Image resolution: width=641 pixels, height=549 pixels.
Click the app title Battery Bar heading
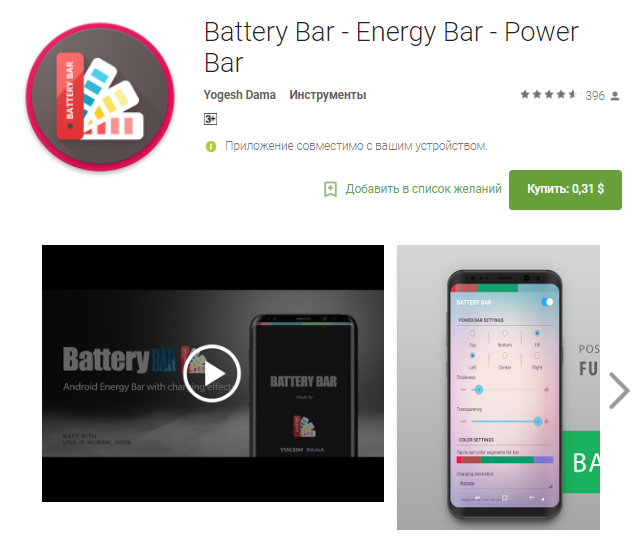coord(391,47)
